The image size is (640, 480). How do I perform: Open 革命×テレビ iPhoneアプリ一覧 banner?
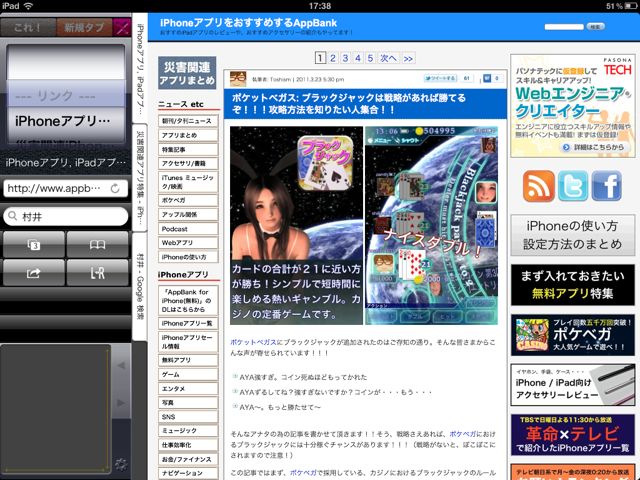(x=573, y=435)
